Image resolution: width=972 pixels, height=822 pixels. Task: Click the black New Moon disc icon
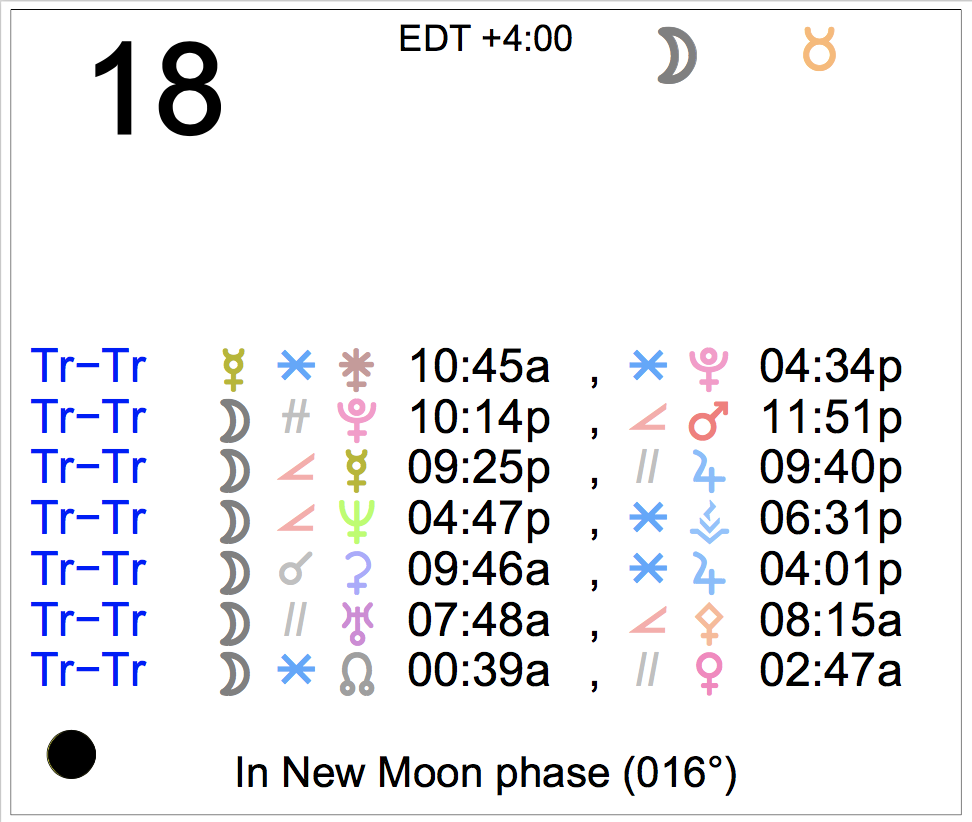click(71, 754)
